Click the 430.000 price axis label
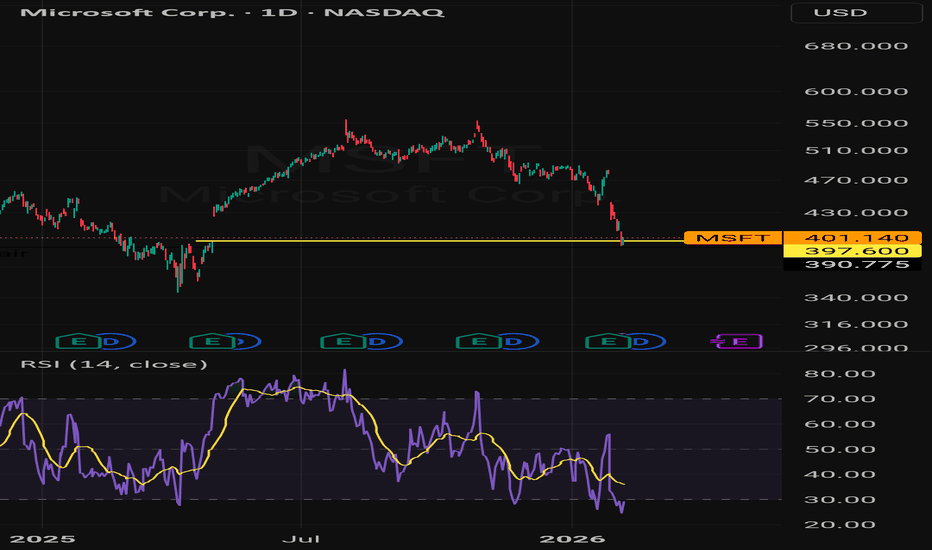This screenshot has height=550, width=932. [857, 213]
